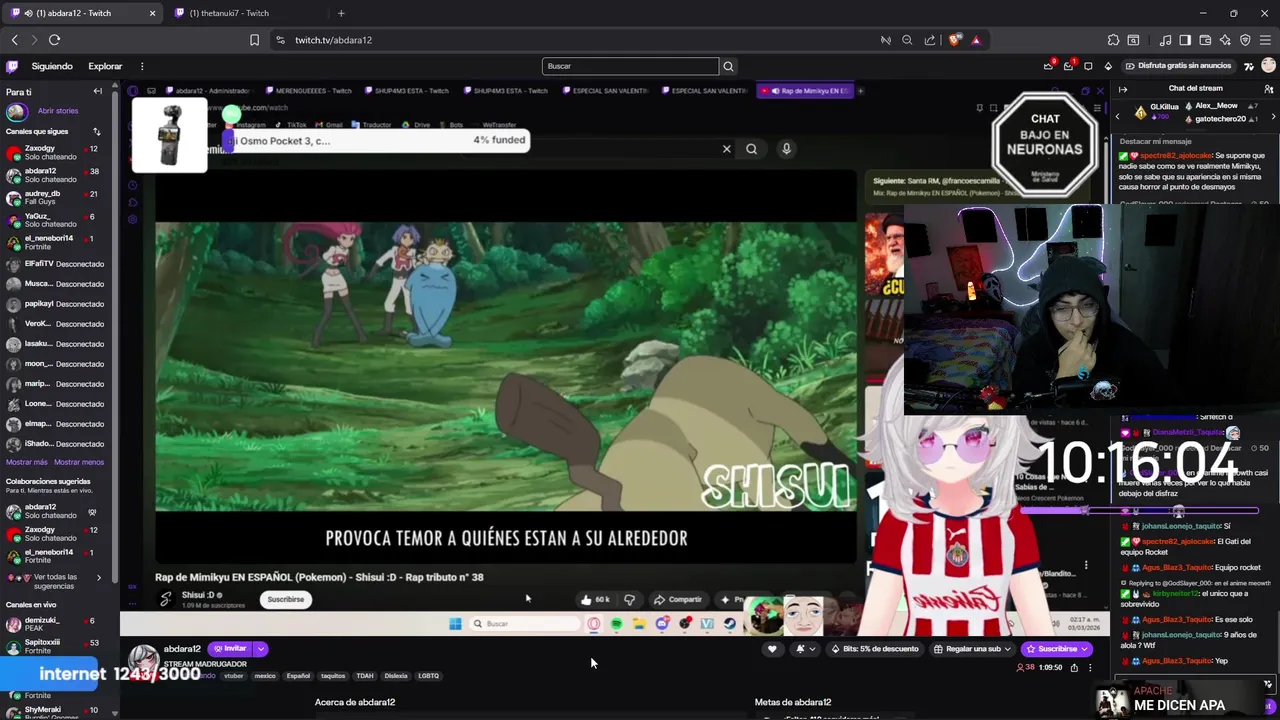
Task: Click the Invitar button
Action: coord(231,648)
